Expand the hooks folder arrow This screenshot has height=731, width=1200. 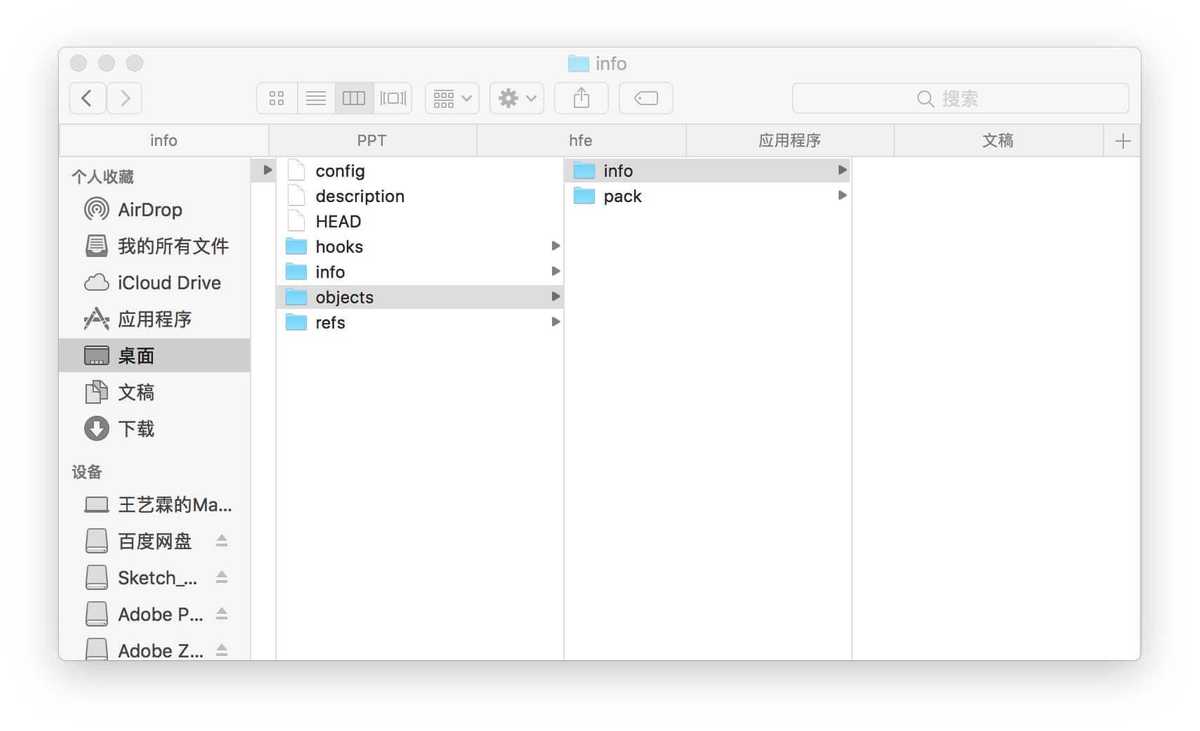pyautogui.click(x=555, y=246)
